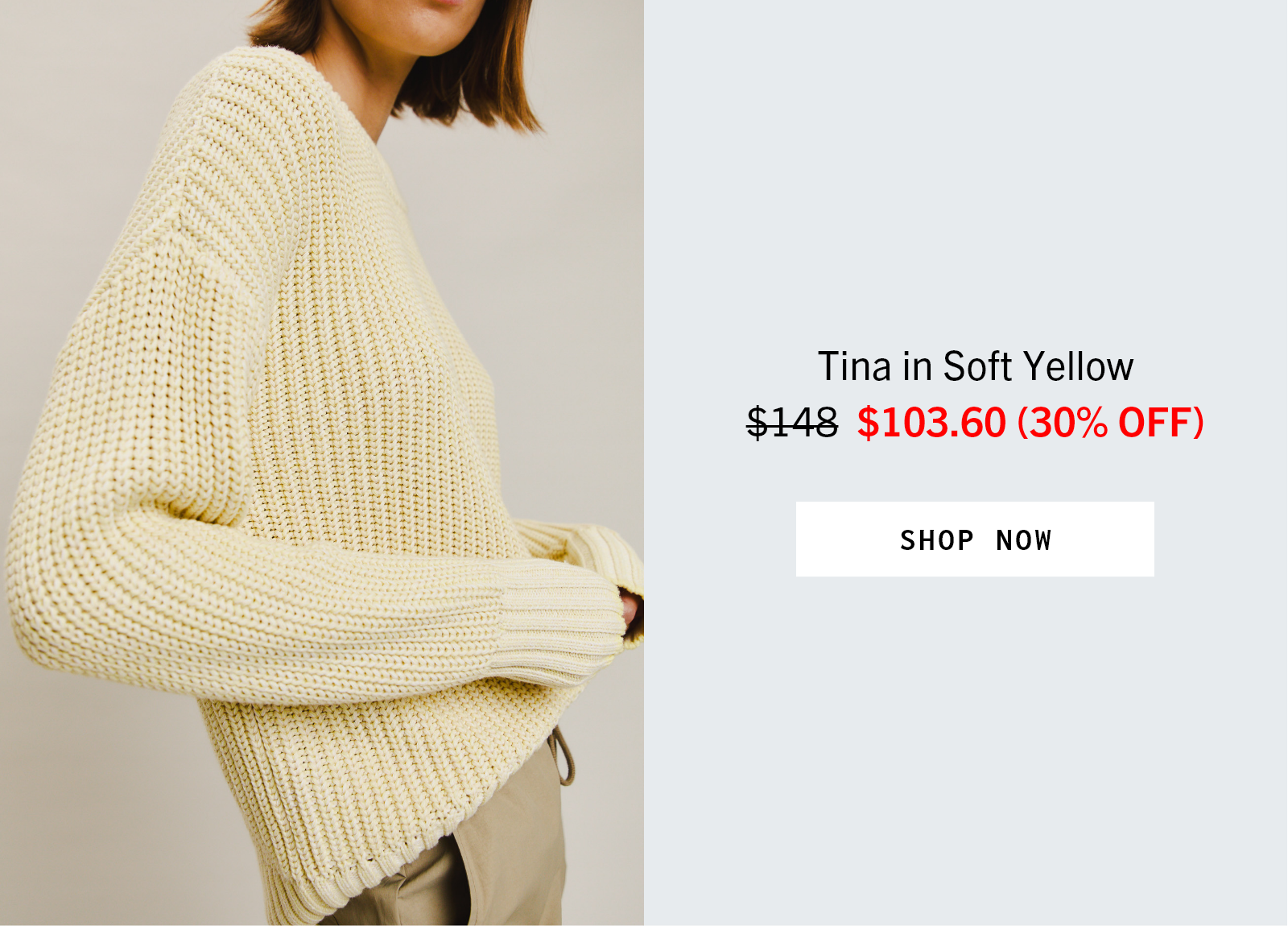This screenshot has height=926, width=1288.
Task: Click the crossed-out $148 original price
Action: click(792, 423)
